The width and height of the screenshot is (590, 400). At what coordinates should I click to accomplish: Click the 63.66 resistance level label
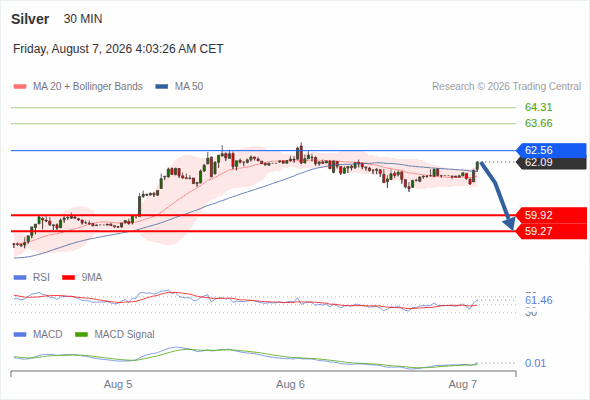tap(538, 123)
